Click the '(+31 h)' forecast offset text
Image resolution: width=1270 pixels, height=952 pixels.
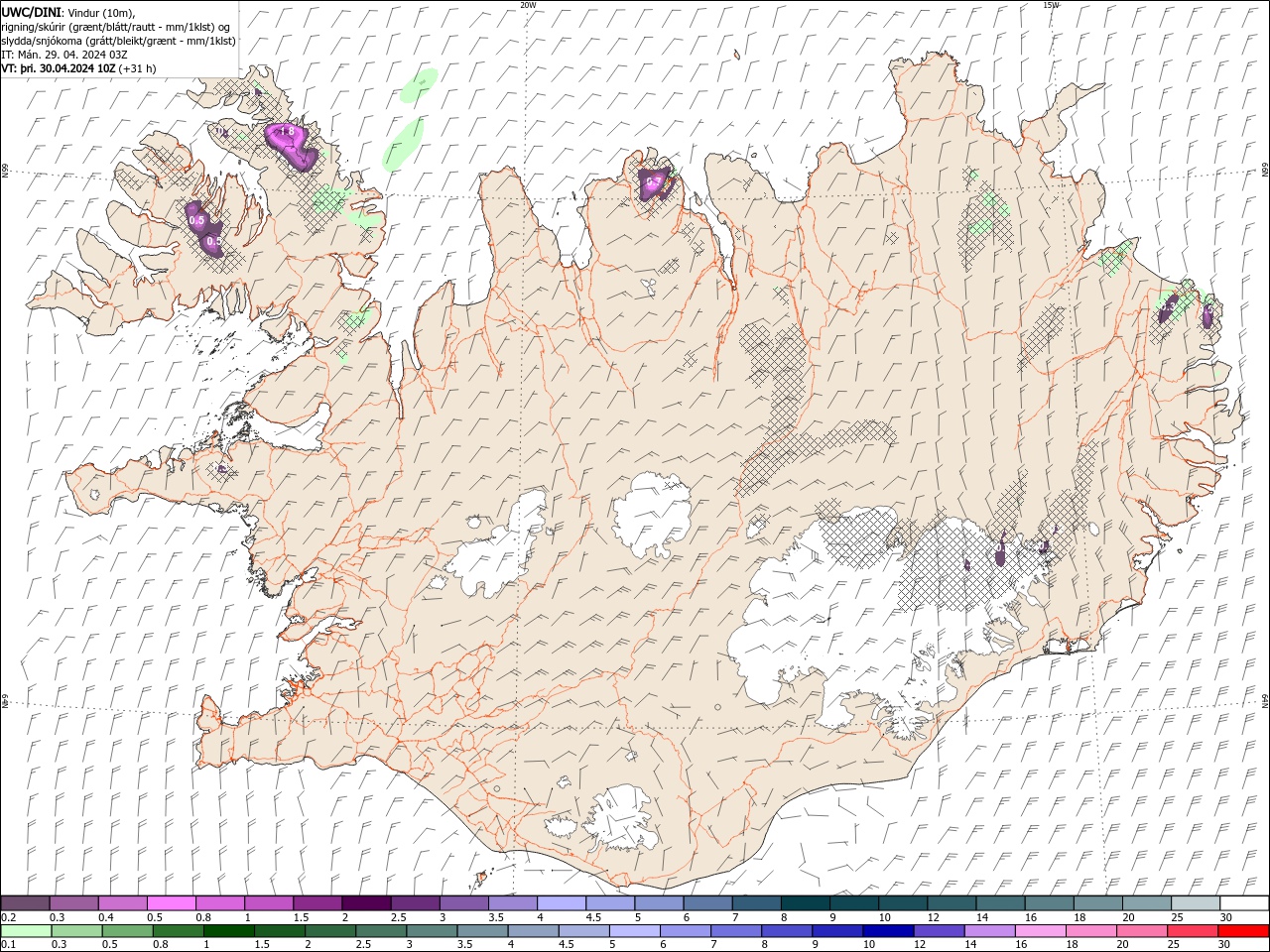click(x=137, y=68)
